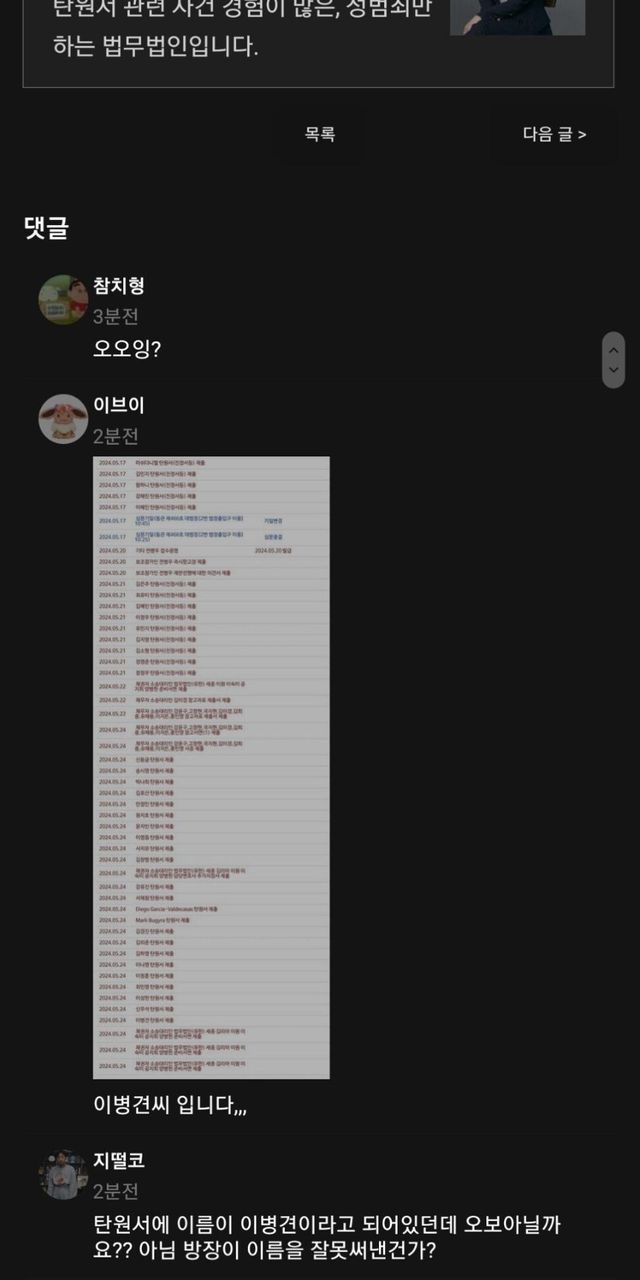The image size is (640, 1280).
Task: Open the attached document list image in 이브이's comment
Action: [211, 768]
